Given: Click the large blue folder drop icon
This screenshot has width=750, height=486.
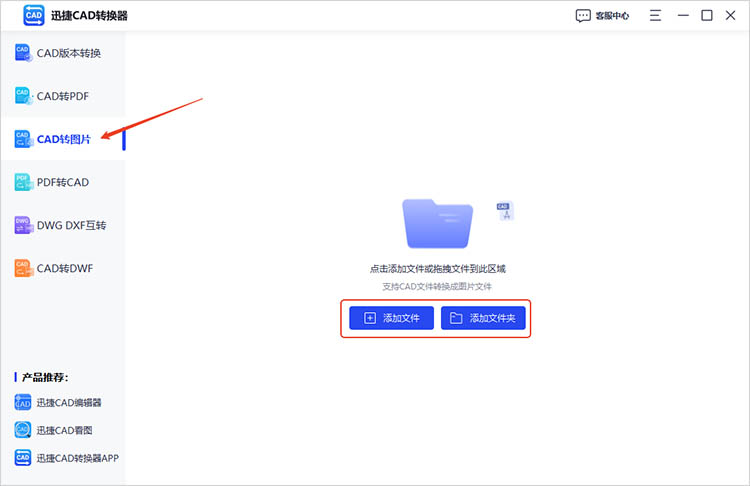Looking at the screenshot, I should point(438,223).
